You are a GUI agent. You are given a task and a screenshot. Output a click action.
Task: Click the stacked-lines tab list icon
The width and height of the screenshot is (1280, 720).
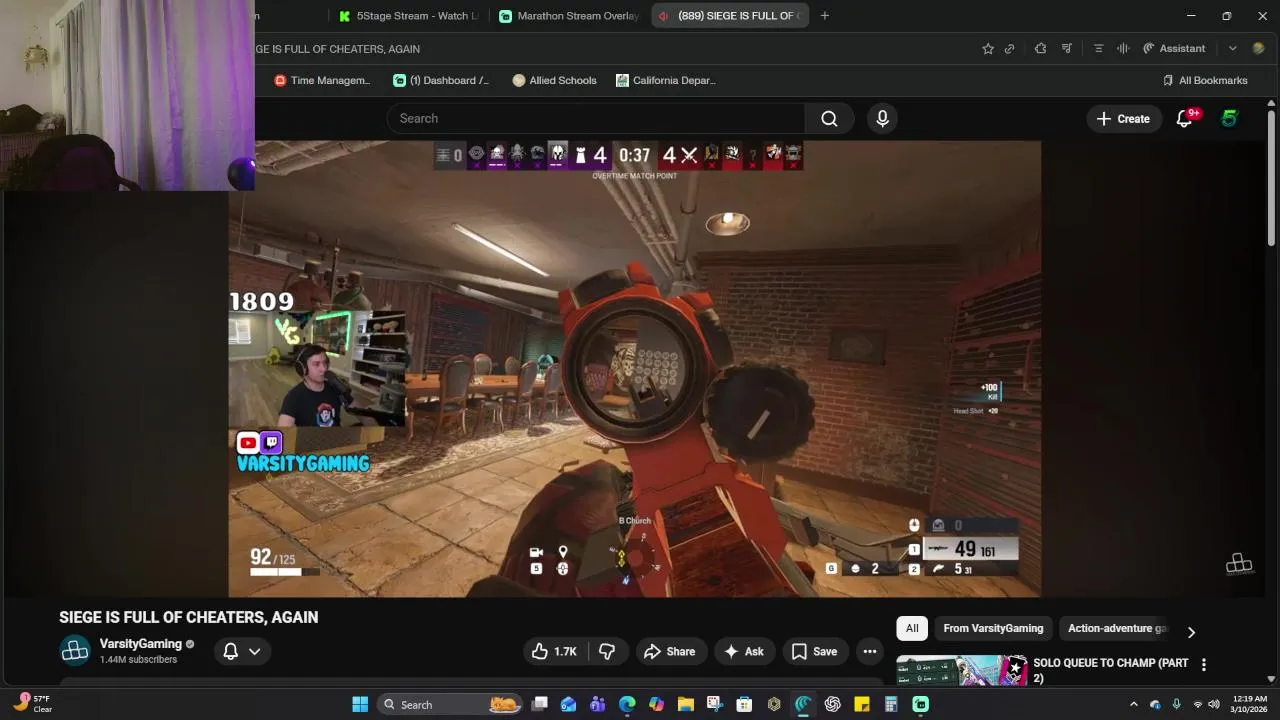(1098, 48)
